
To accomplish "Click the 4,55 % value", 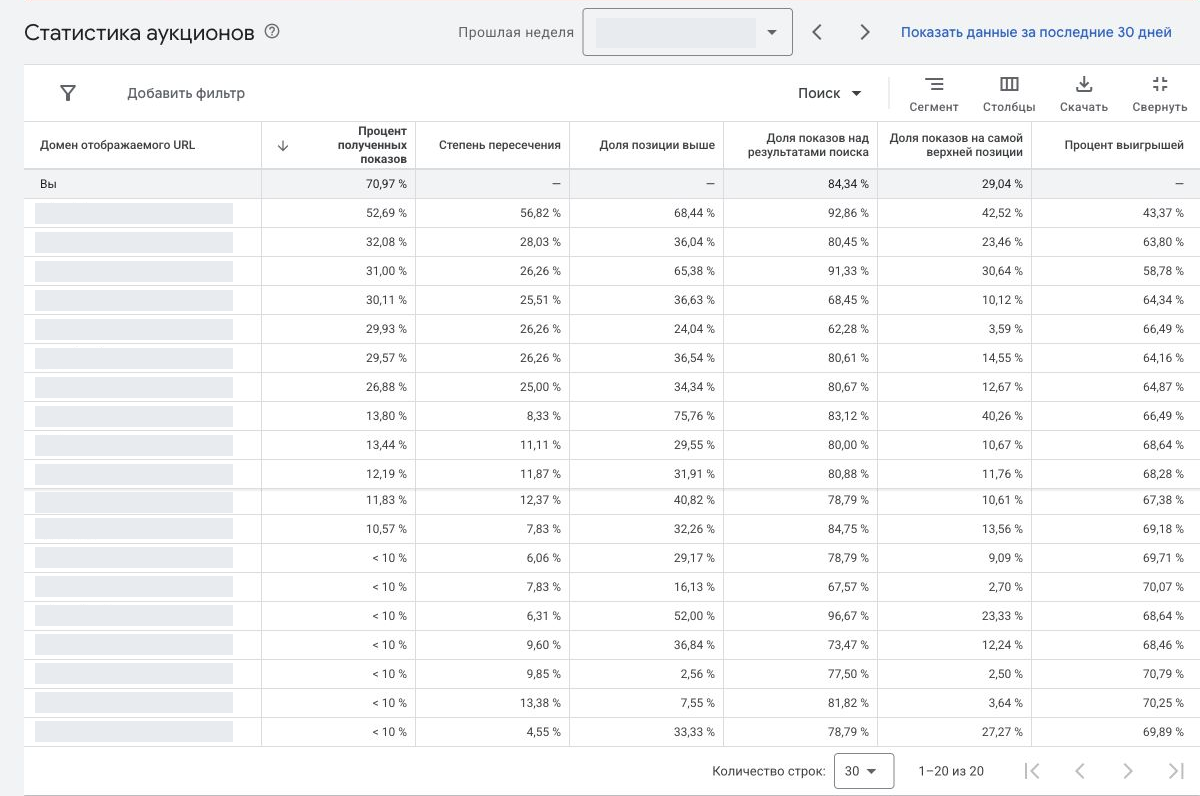I will click(544, 732).
